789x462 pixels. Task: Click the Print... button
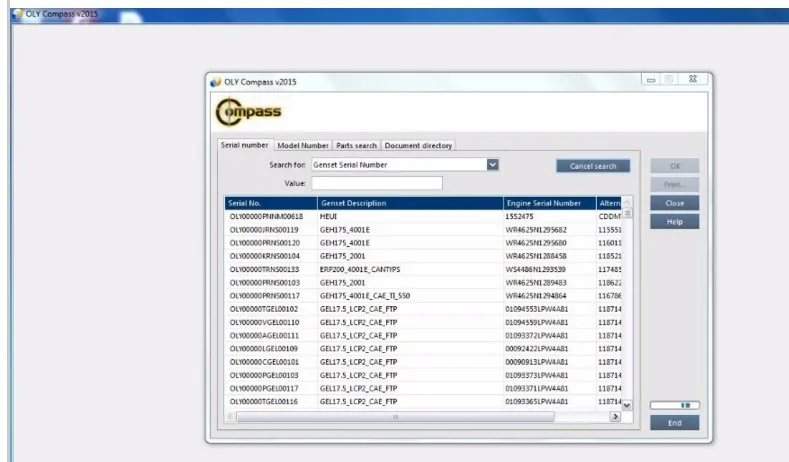pyautogui.click(x=674, y=185)
